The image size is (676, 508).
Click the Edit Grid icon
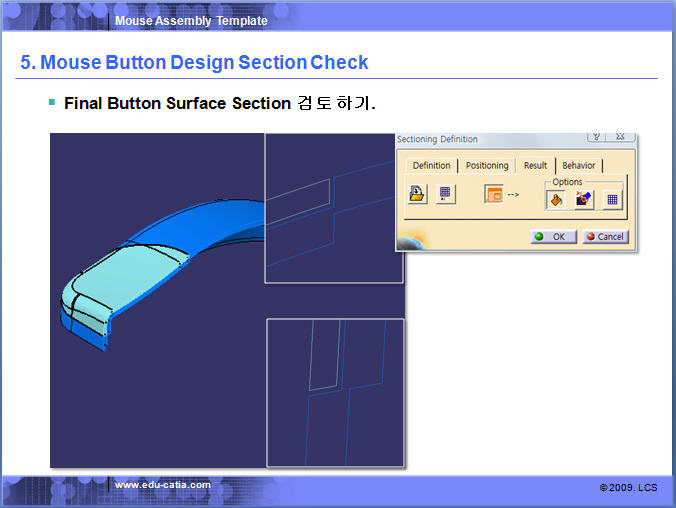pyautogui.click(x=446, y=194)
